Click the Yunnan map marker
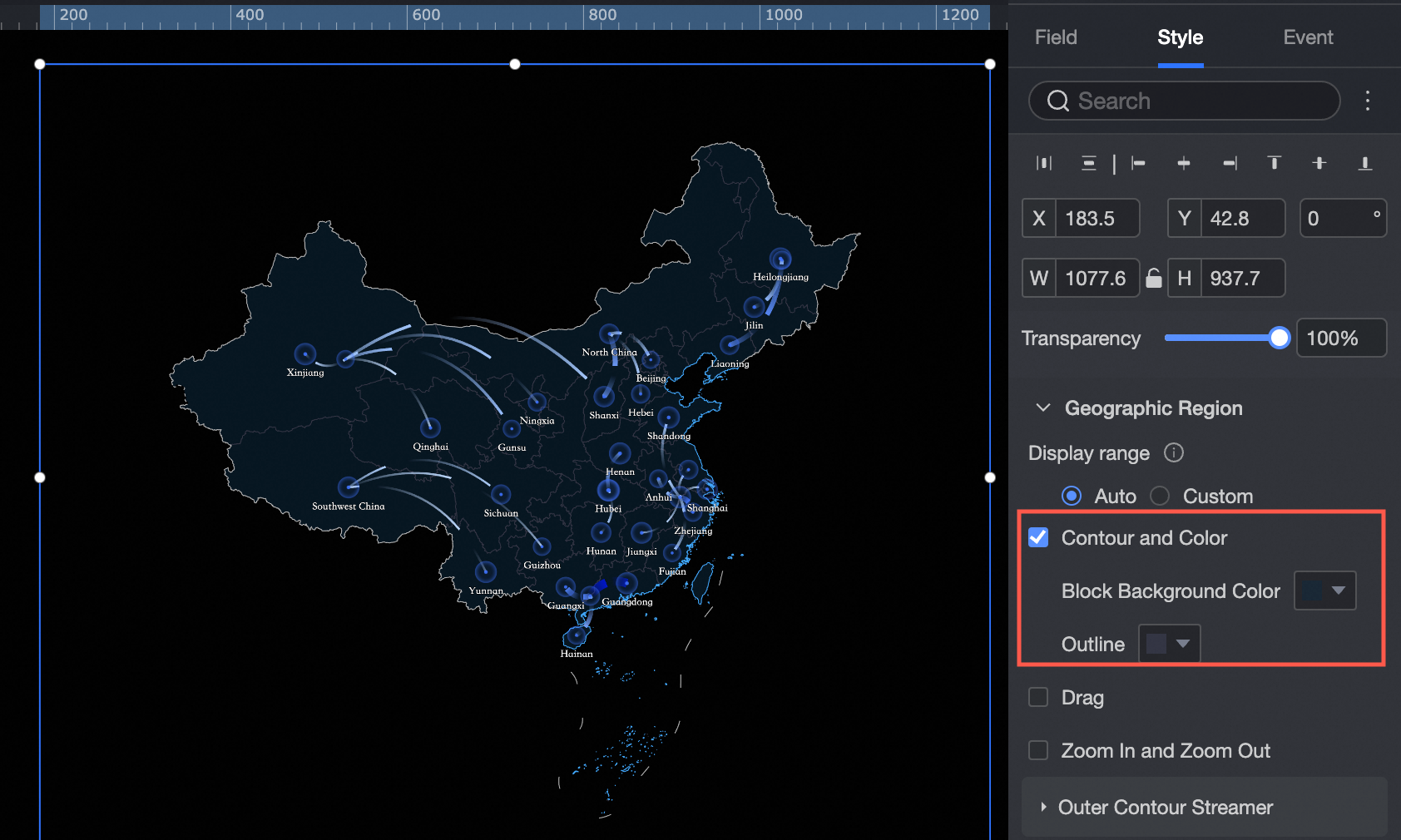 (485, 571)
